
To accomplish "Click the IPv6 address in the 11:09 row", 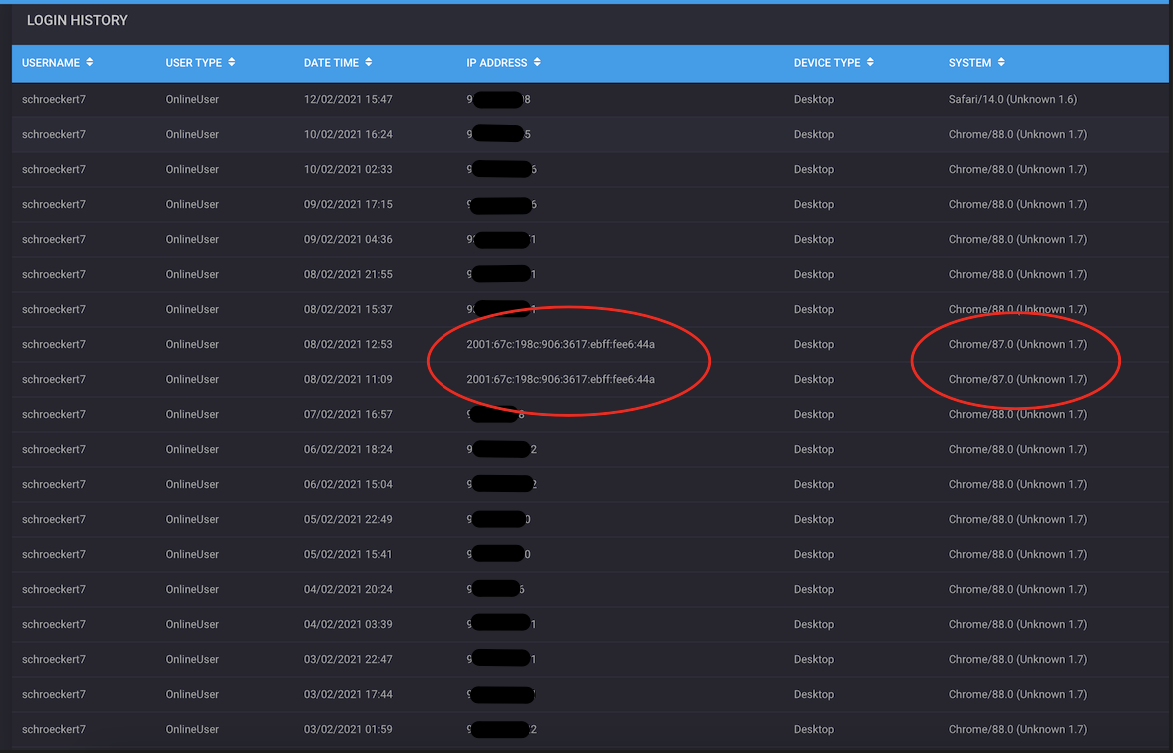I will [560, 379].
